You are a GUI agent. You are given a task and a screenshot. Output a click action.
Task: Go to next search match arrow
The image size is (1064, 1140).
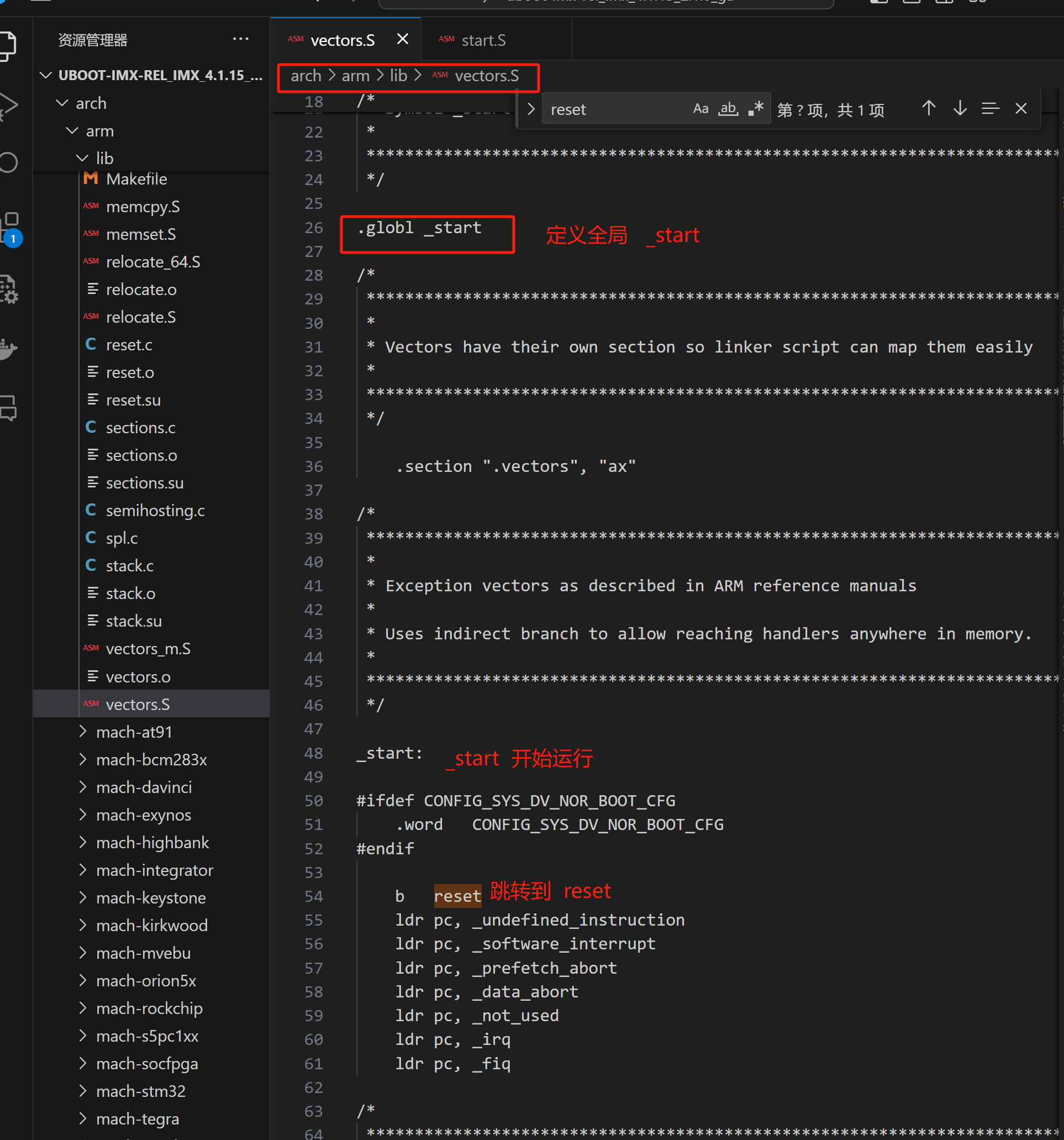[960, 108]
